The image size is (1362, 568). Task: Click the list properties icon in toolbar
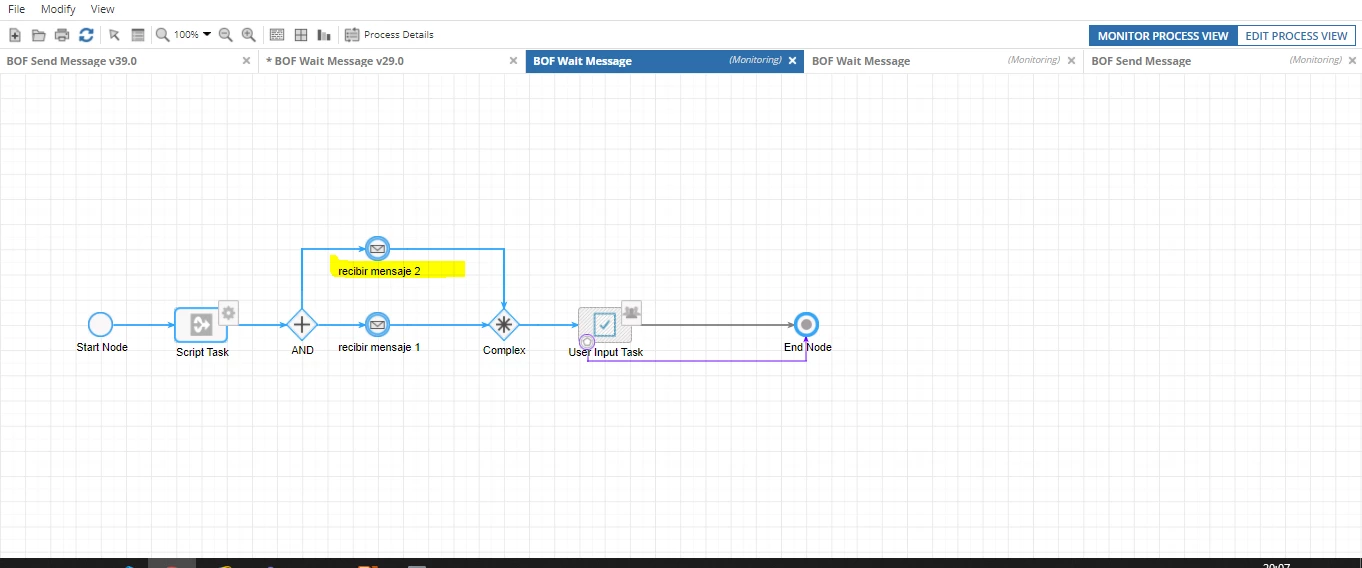(138, 35)
